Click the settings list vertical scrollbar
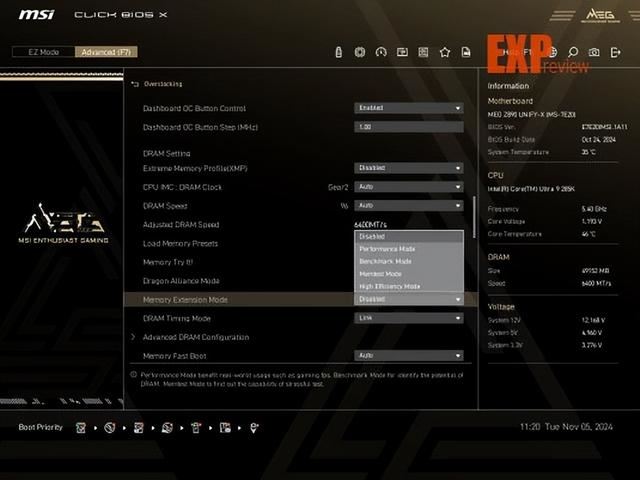 [473, 215]
